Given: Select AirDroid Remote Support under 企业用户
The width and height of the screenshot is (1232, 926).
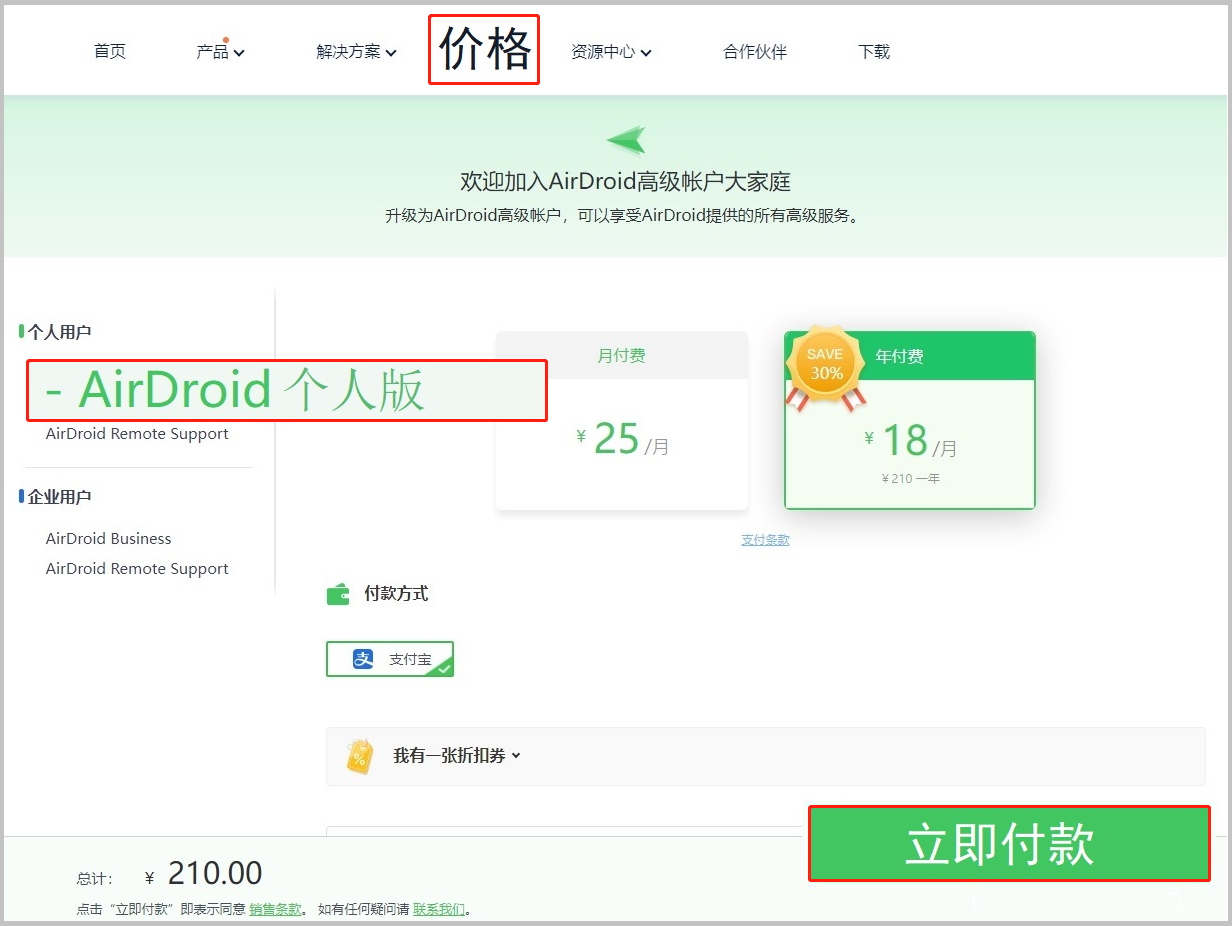Looking at the screenshot, I should (137, 568).
